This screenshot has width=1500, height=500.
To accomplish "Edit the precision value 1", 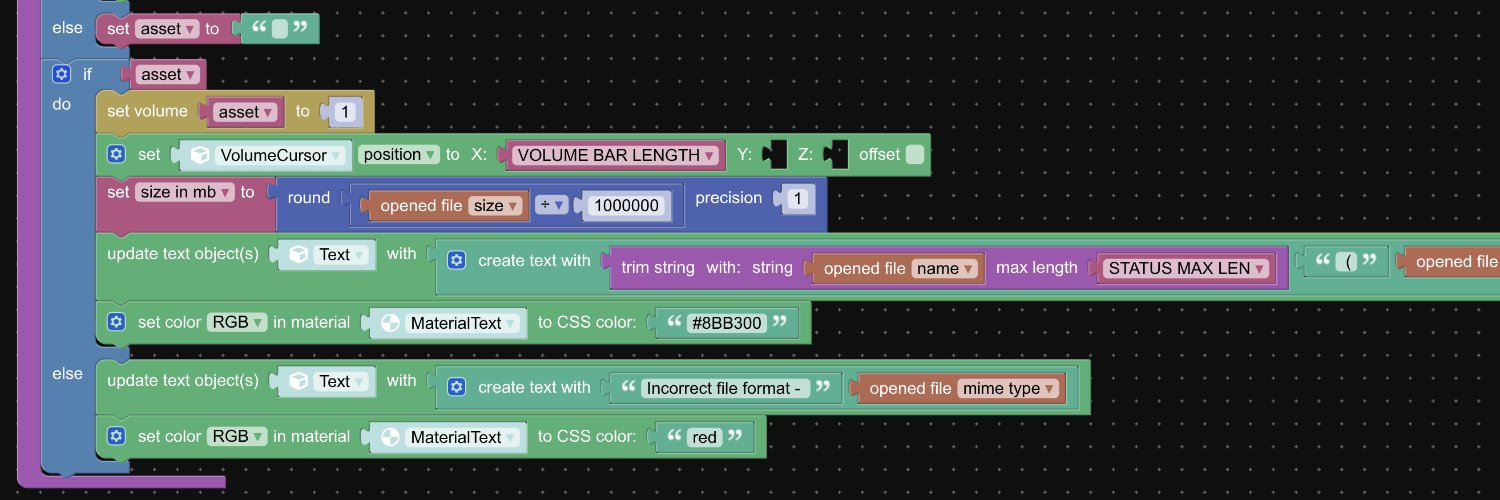I will point(797,199).
